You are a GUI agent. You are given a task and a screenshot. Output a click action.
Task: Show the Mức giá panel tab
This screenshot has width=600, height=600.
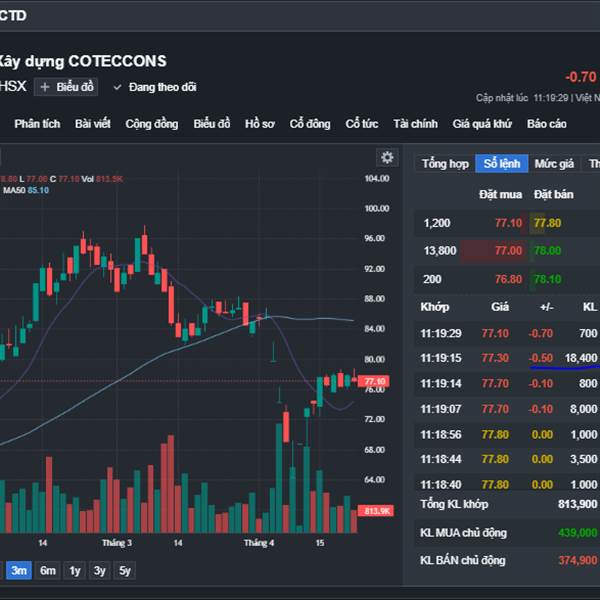point(554,164)
